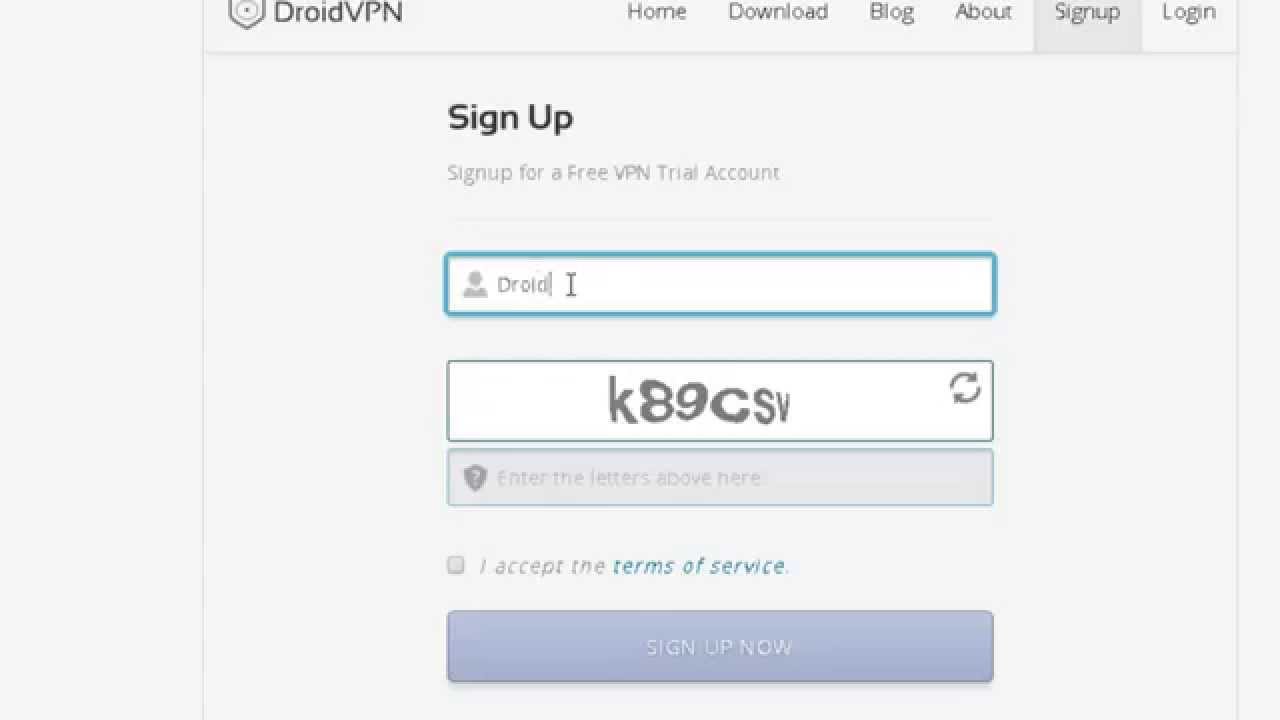Navigate to the About page
This screenshot has height=720, width=1280.
point(983,12)
